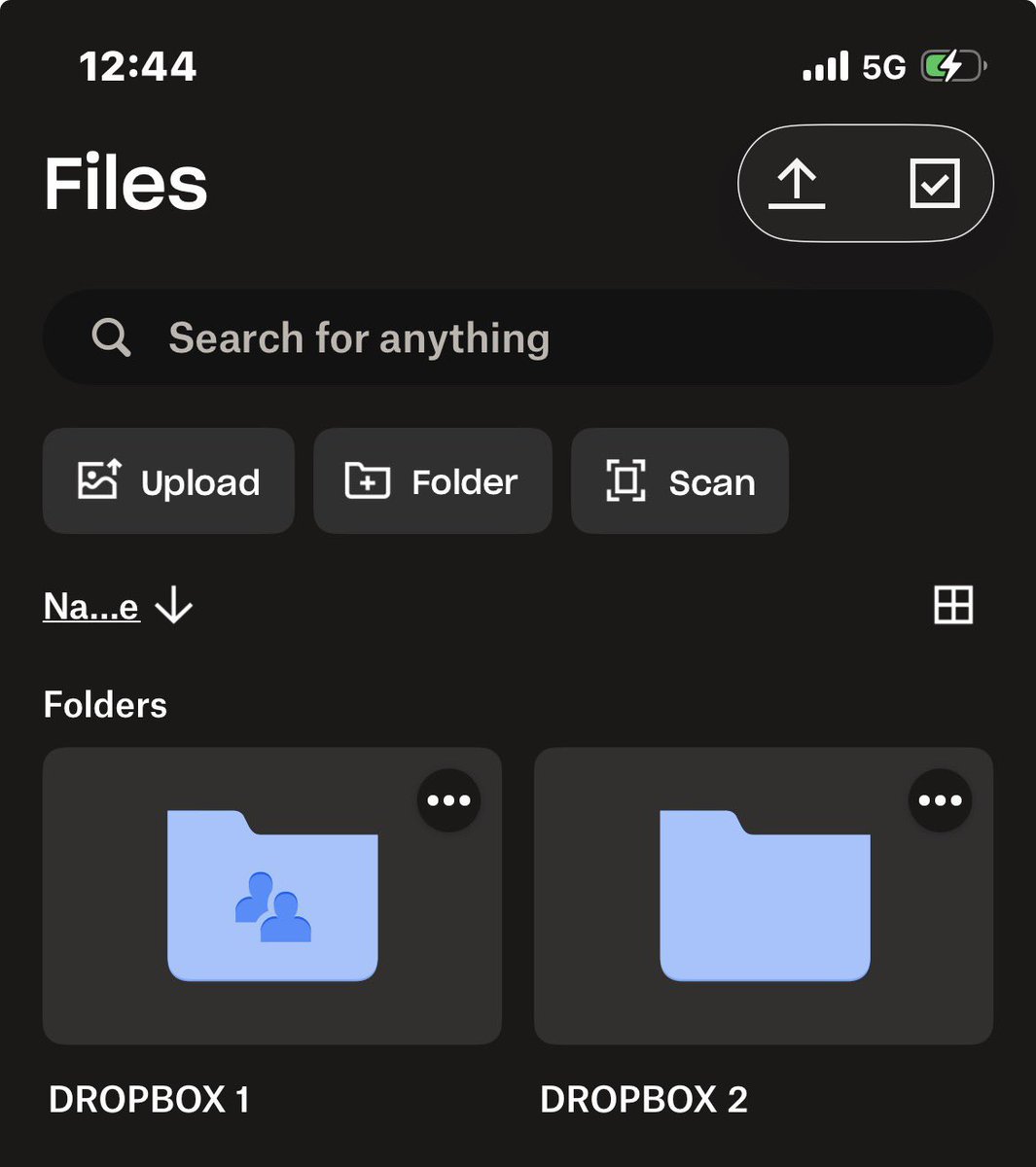Tap the 12:44 clock in status bar
1036x1167 pixels.
(x=137, y=66)
